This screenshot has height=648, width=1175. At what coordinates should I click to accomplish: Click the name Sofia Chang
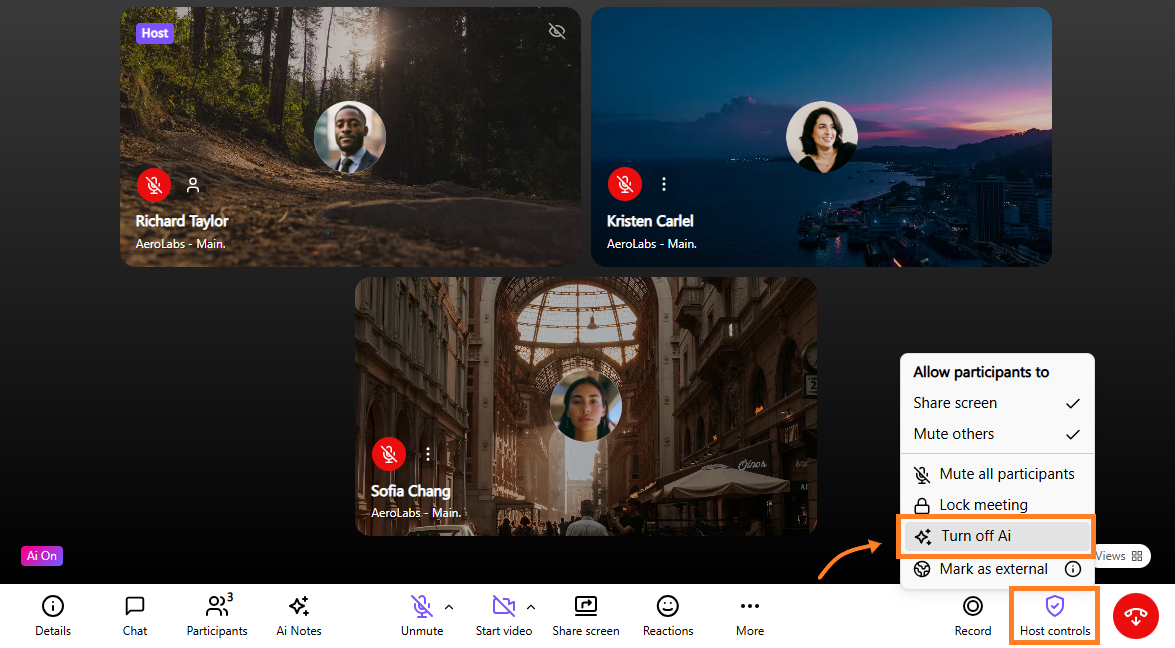pos(411,491)
